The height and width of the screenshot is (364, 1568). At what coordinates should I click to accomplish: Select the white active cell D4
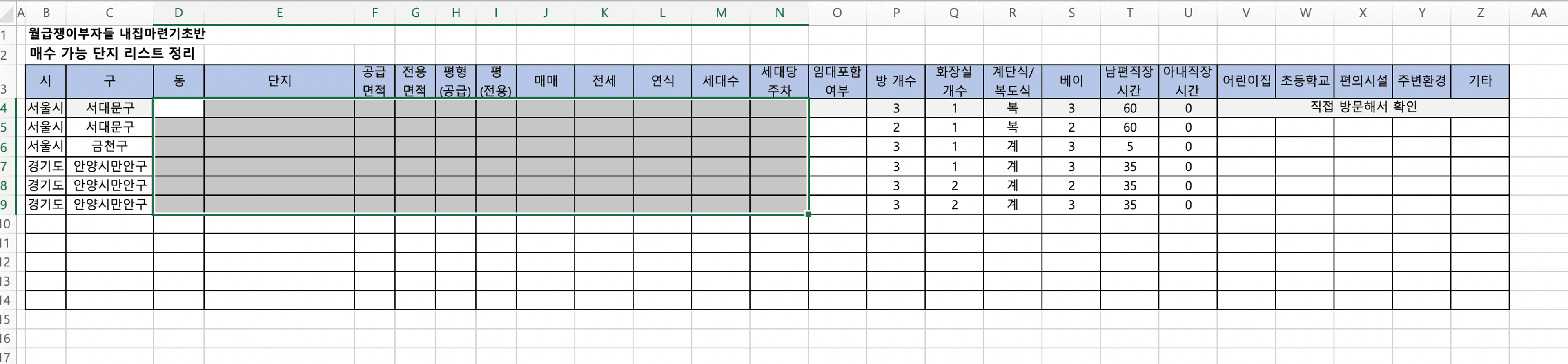click(178, 108)
